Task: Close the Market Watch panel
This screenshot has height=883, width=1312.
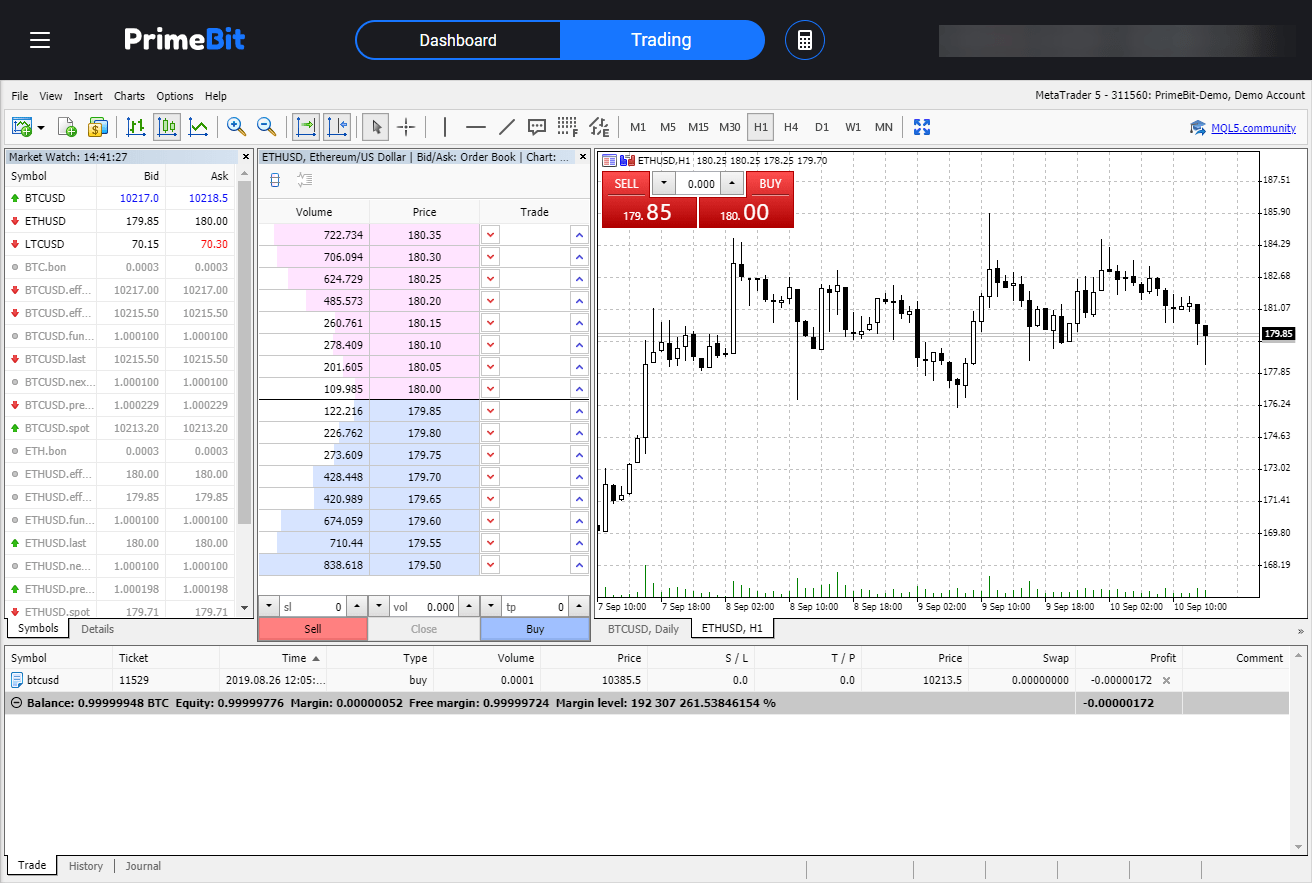Action: click(245, 157)
